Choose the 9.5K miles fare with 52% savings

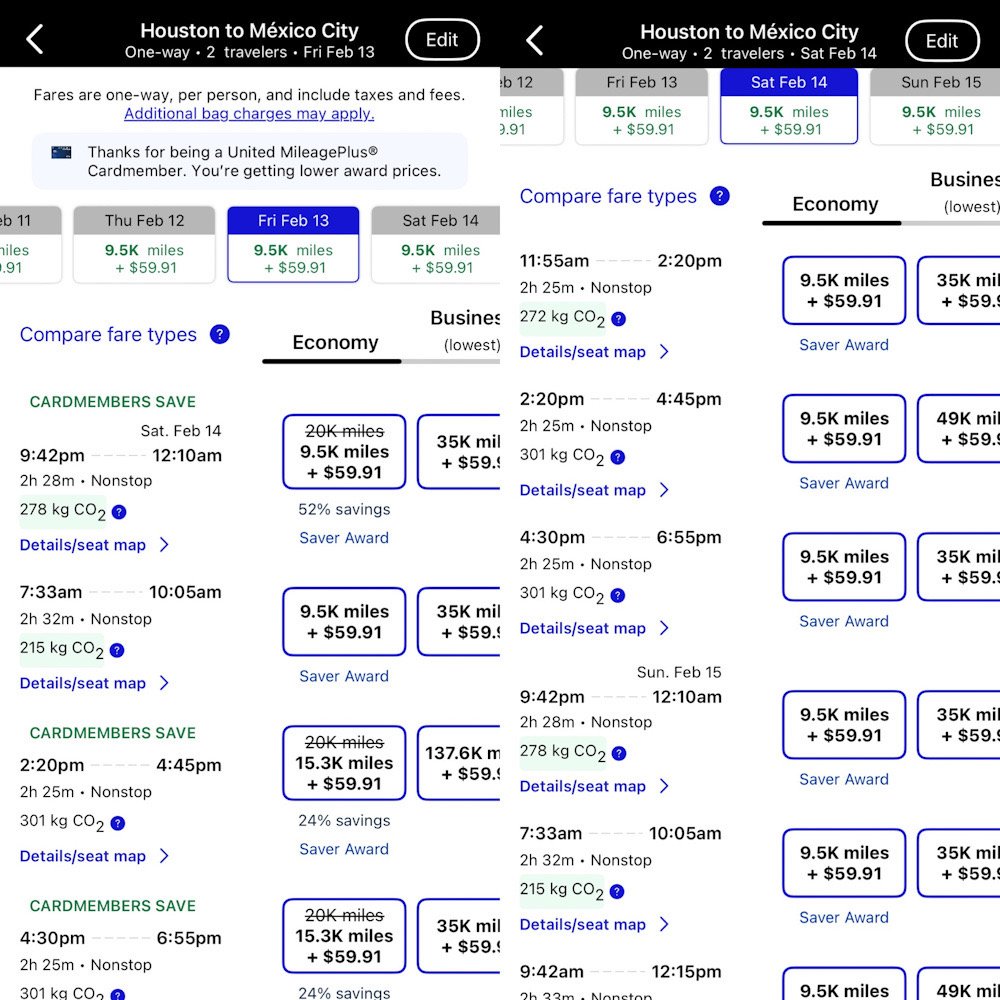[x=344, y=451]
